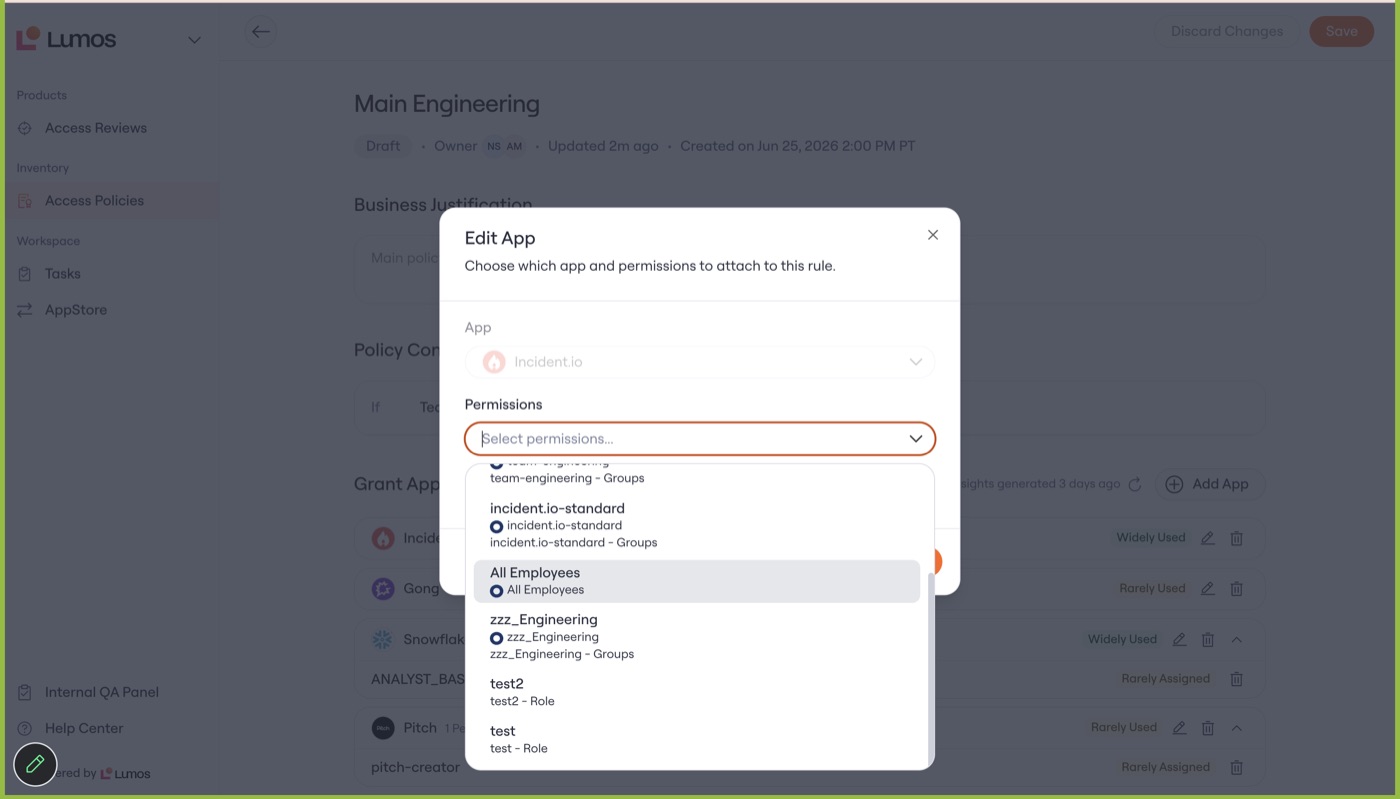
Task: Click the Draft status badge
Action: 383,146
